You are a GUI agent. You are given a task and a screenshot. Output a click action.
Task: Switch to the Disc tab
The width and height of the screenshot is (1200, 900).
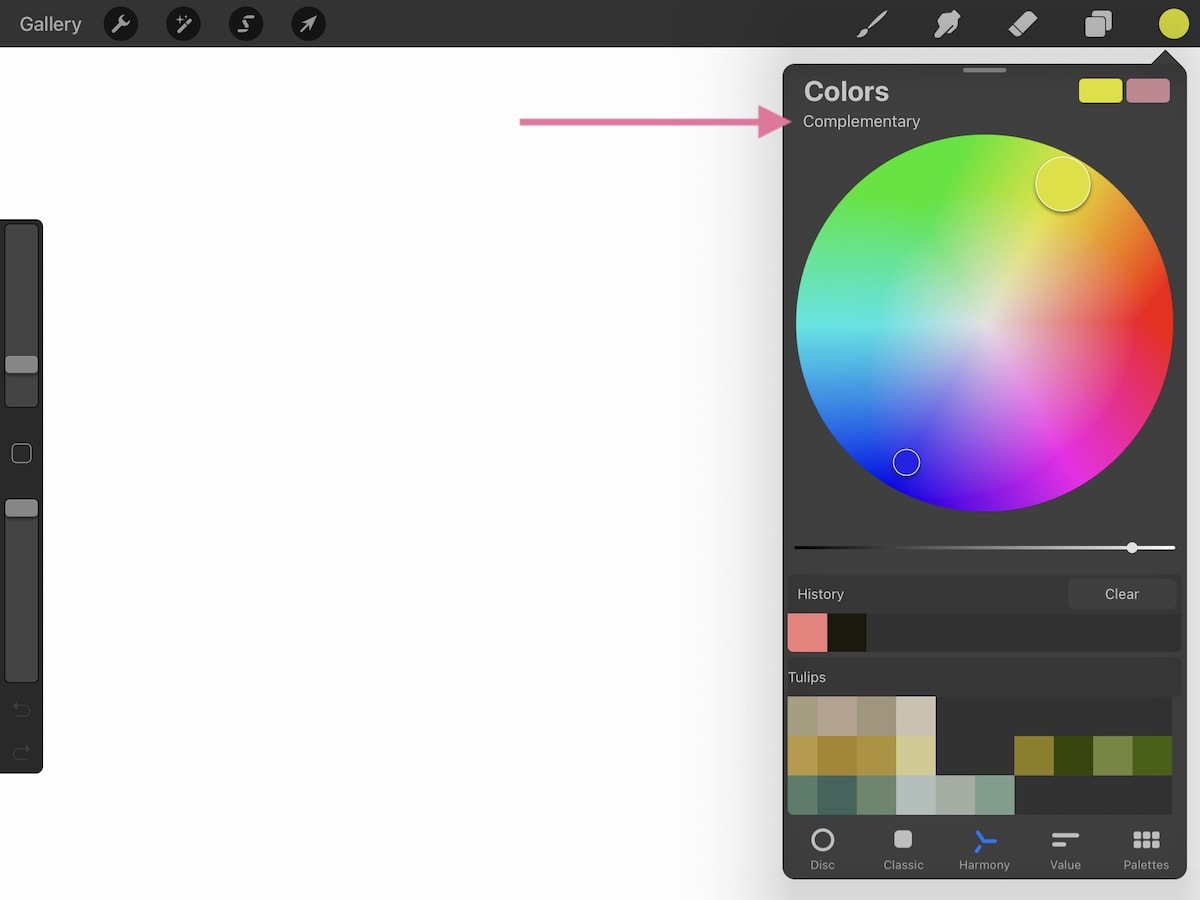click(x=822, y=849)
